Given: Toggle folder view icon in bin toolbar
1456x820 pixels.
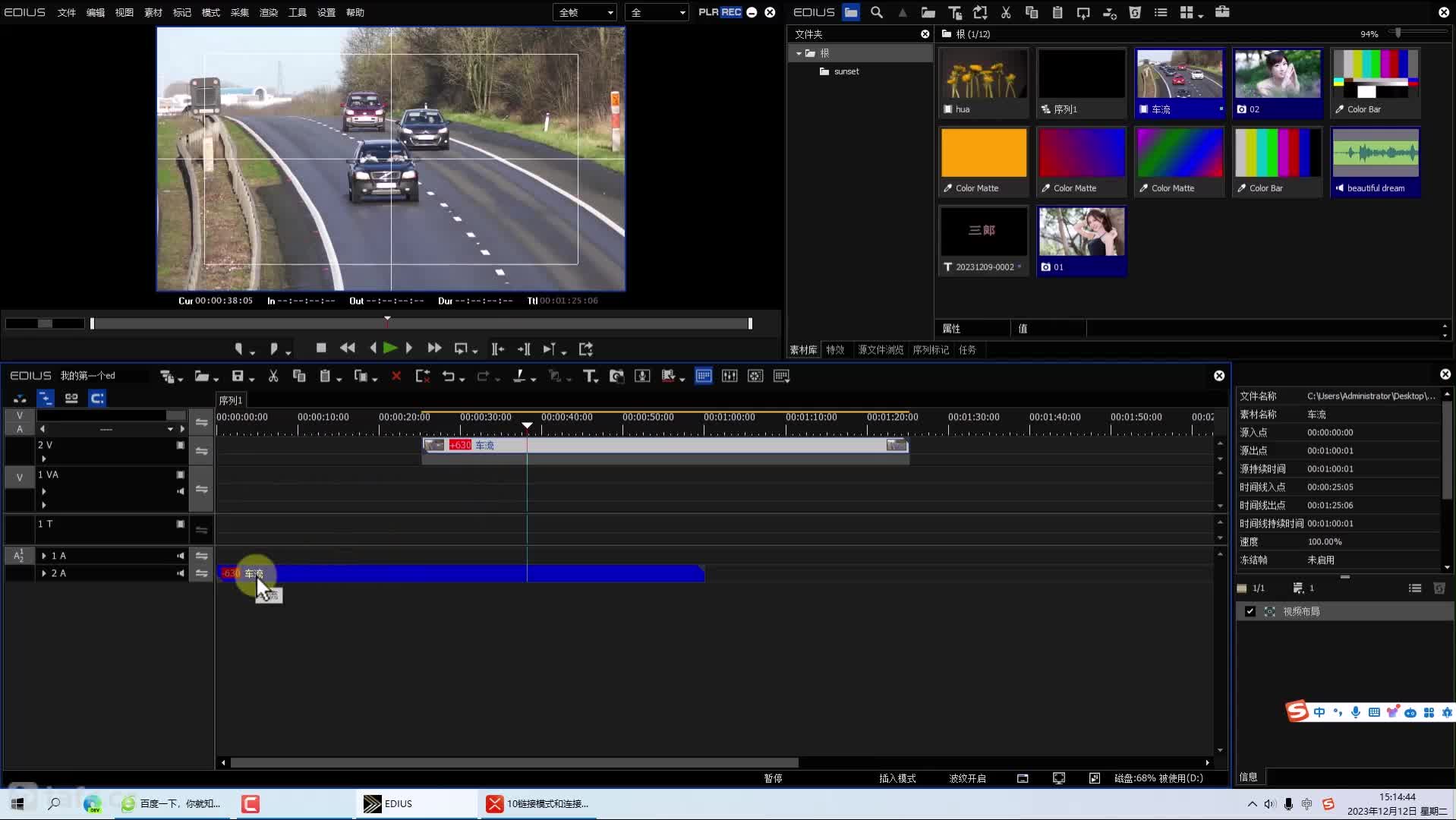Looking at the screenshot, I should click(x=851, y=12).
